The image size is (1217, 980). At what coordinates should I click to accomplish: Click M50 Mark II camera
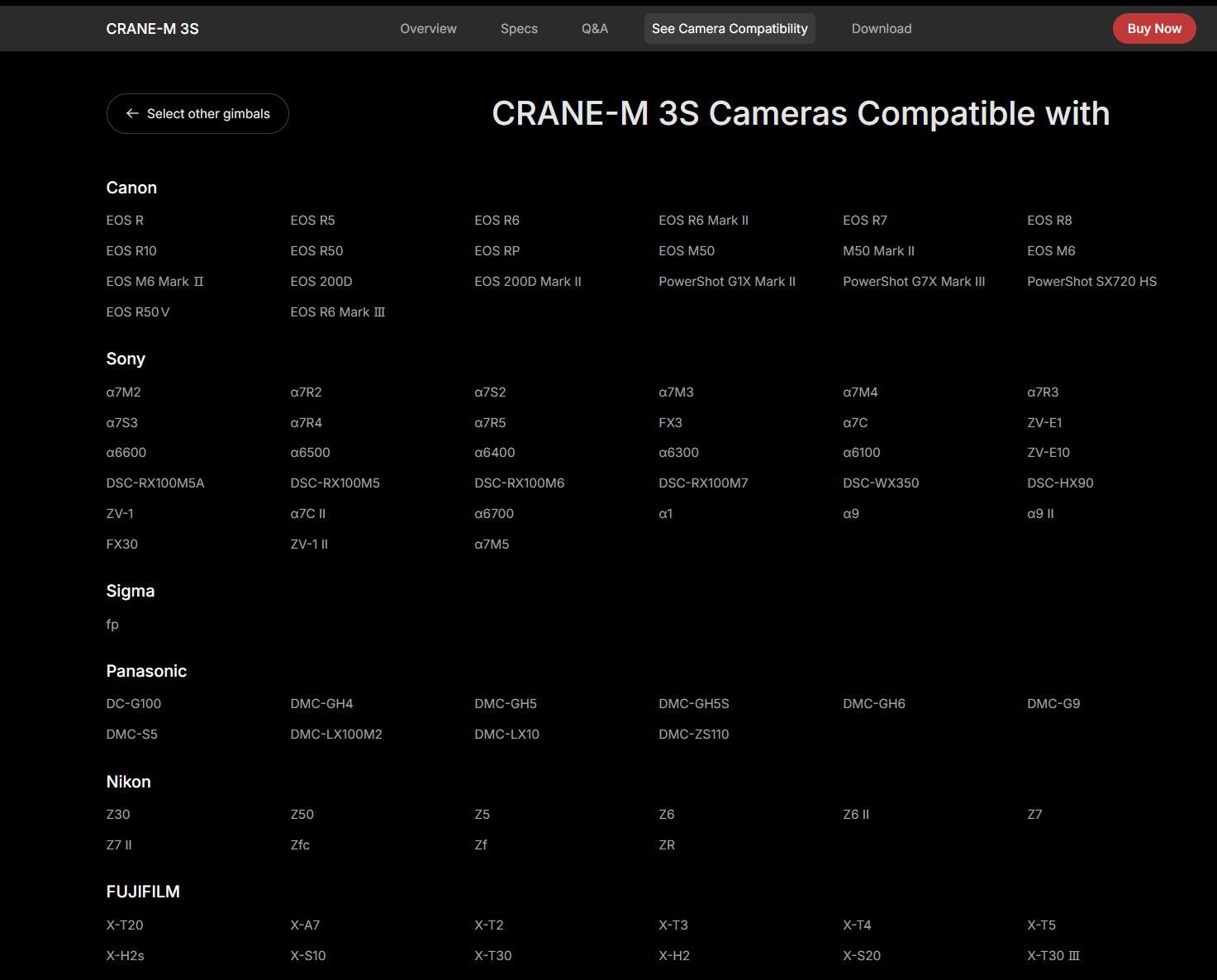878,250
